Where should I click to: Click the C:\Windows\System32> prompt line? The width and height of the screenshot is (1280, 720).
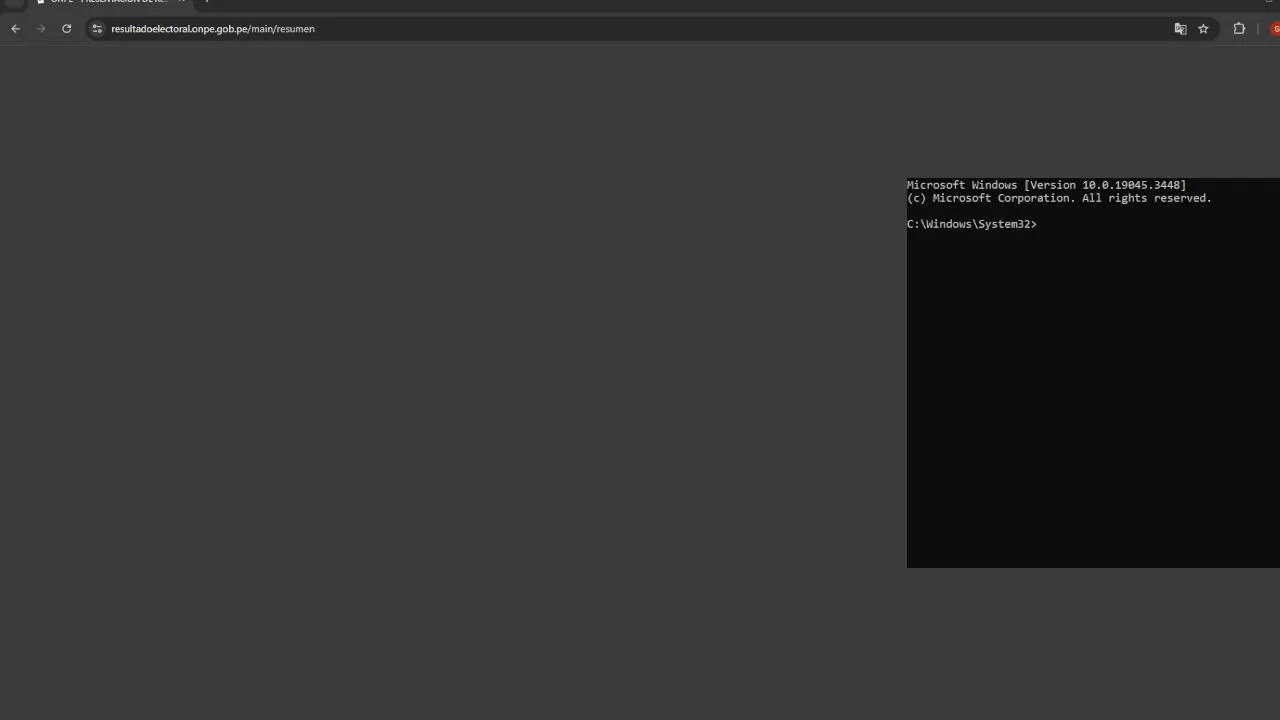pyautogui.click(x=972, y=224)
